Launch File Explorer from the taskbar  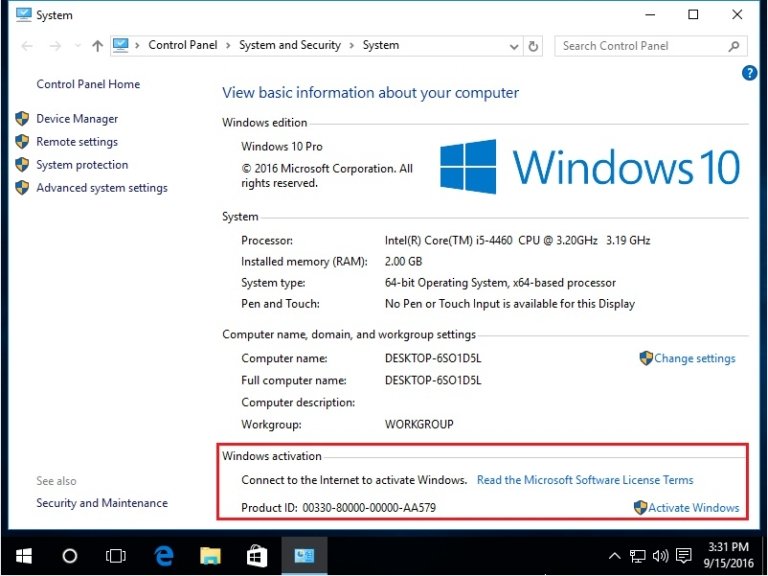[x=210, y=555]
